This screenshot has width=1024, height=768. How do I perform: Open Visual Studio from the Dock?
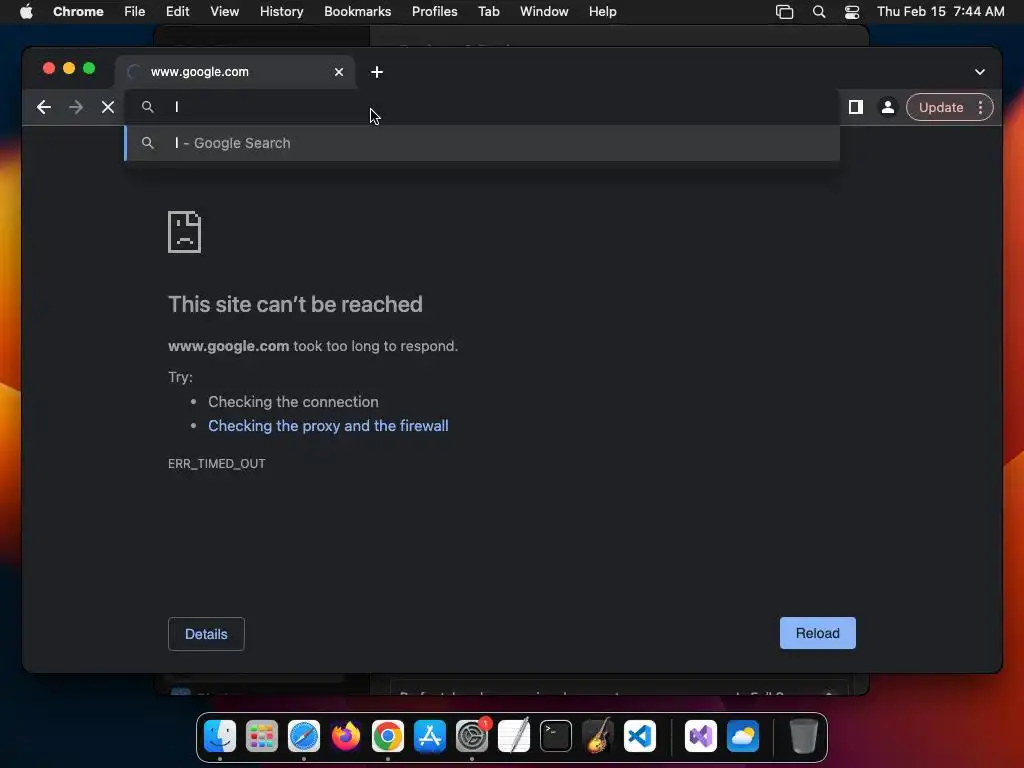coord(701,737)
